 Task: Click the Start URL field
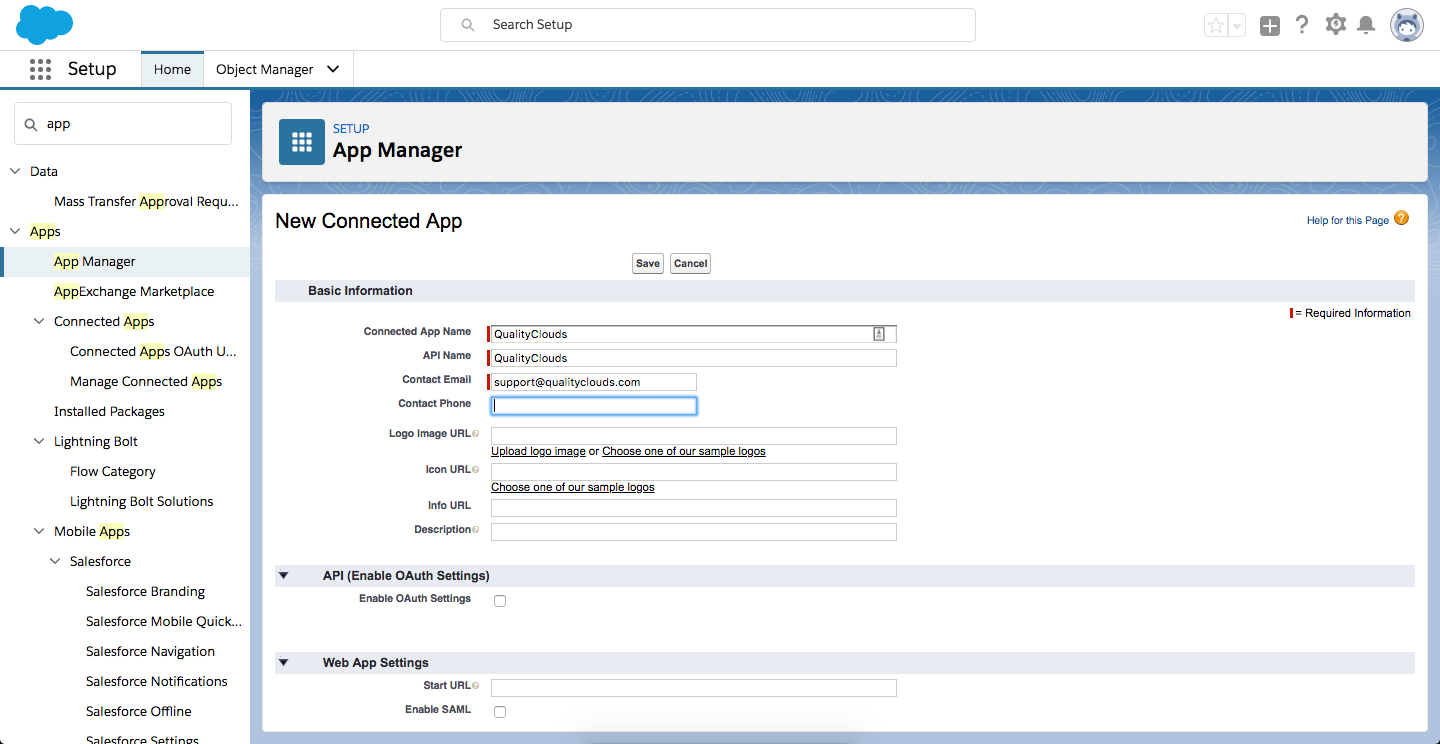point(694,688)
